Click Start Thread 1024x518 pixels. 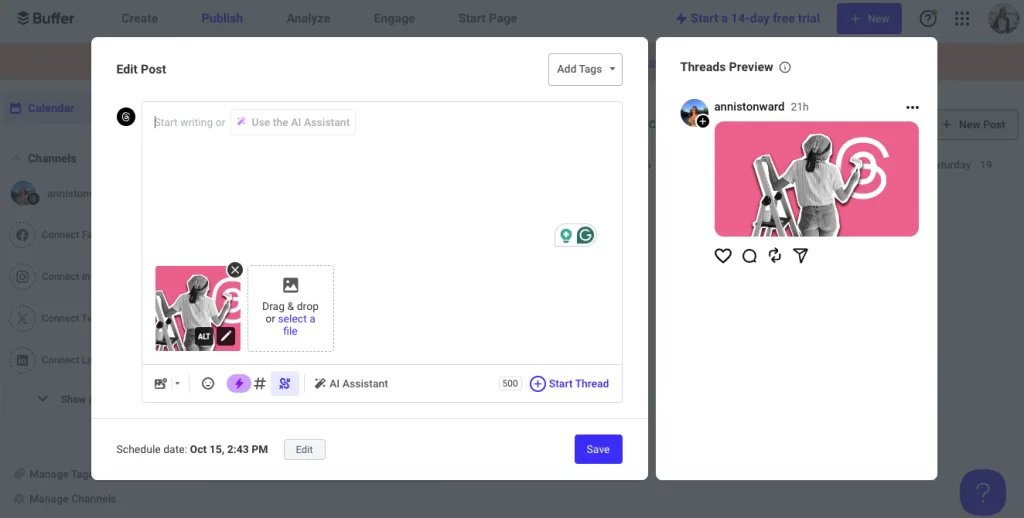[x=569, y=383]
